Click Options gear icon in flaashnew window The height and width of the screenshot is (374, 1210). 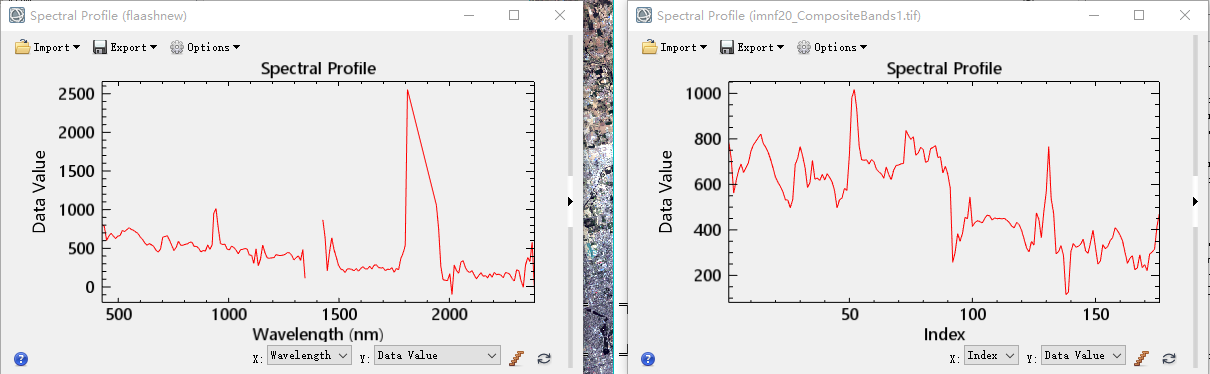[x=177, y=47]
